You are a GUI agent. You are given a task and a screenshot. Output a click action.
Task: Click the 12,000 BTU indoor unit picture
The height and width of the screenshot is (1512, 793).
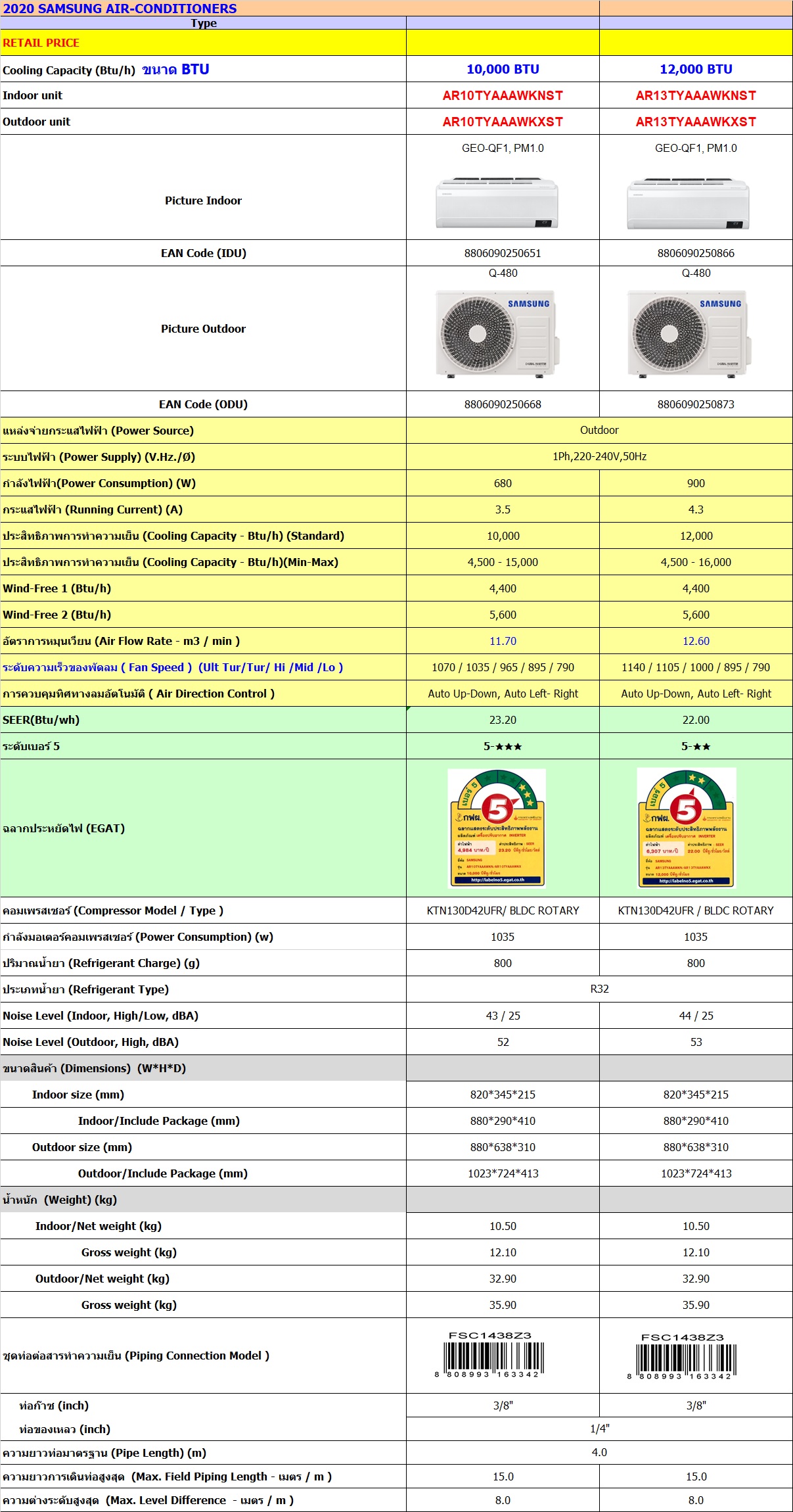tap(688, 203)
